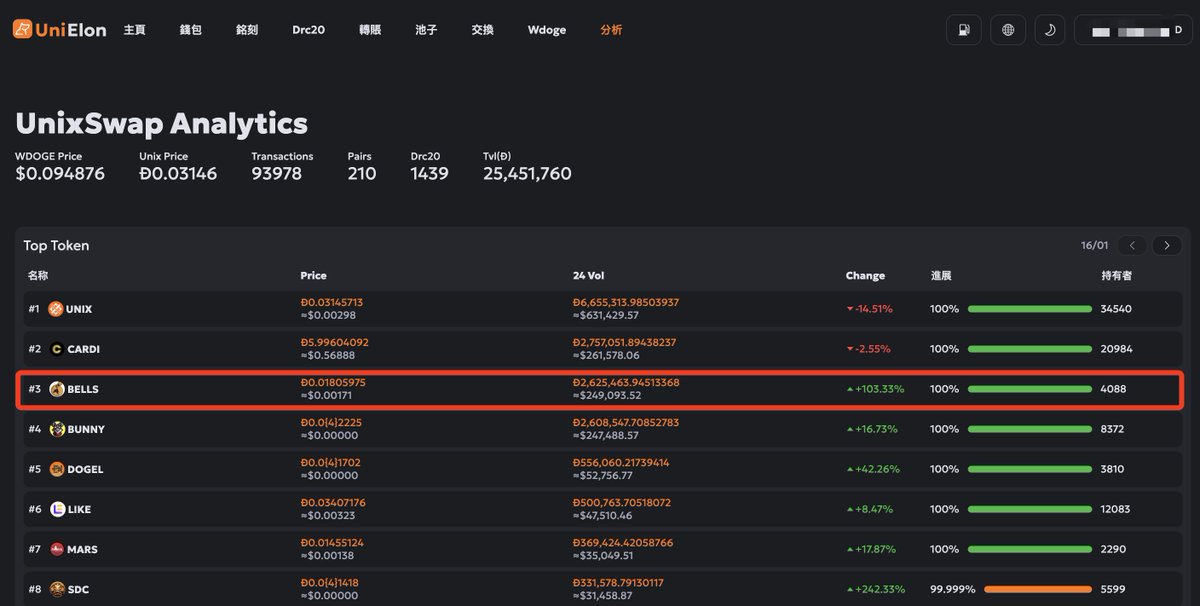Open the CARDI token name

click(x=84, y=349)
